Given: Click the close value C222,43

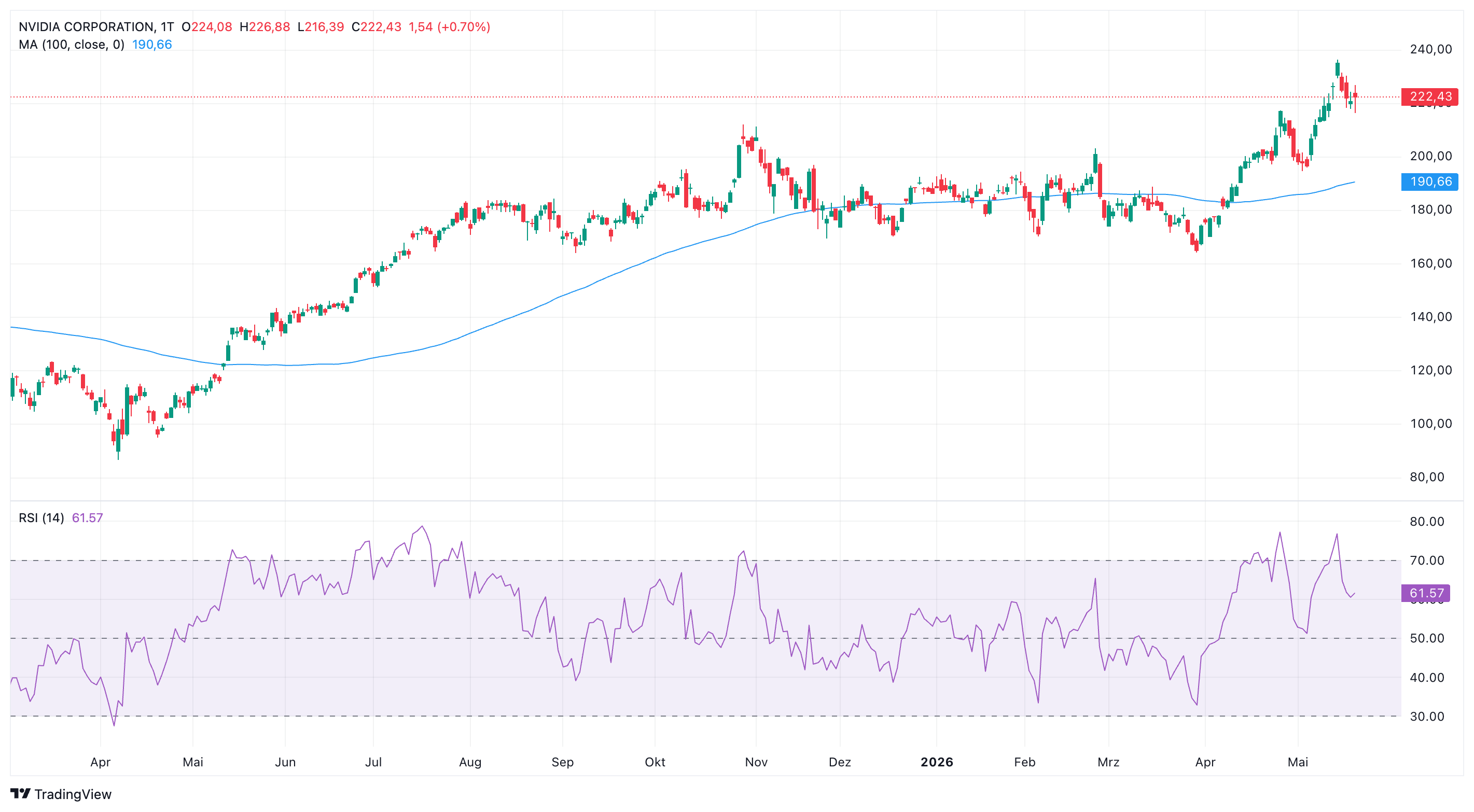Looking at the screenshot, I should click(376, 27).
